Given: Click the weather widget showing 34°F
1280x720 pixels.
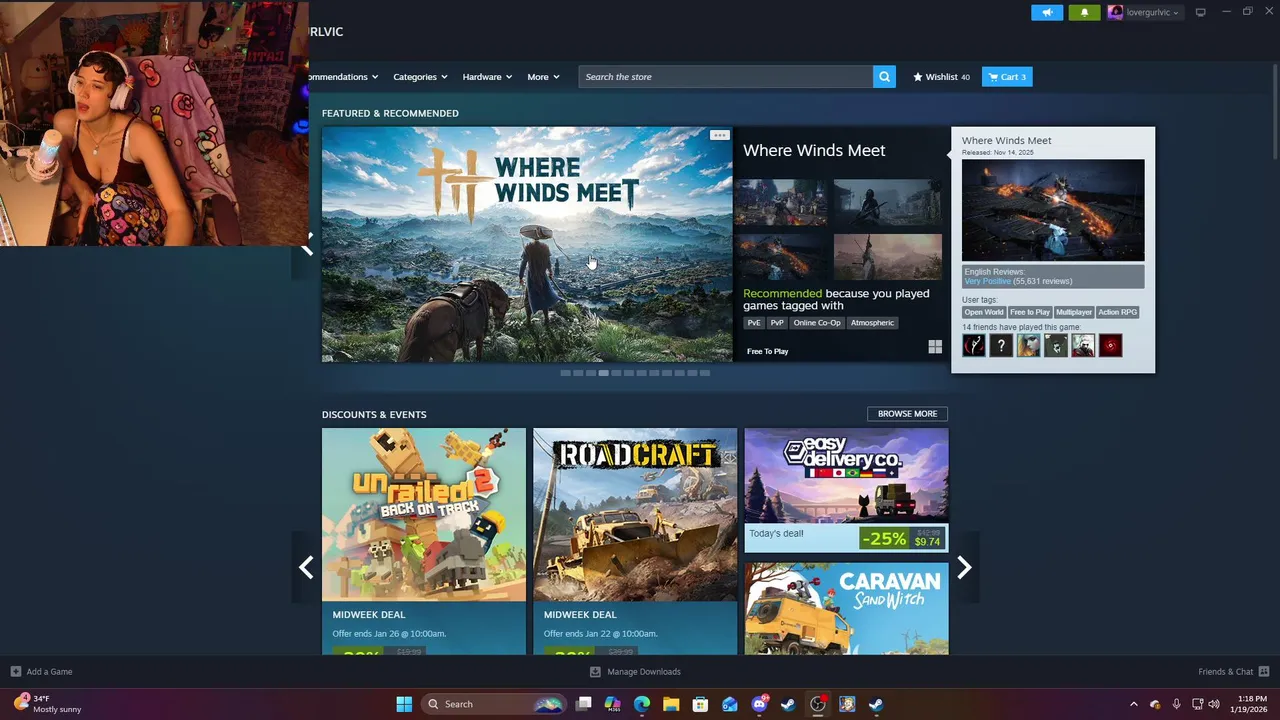Looking at the screenshot, I should click(x=48, y=704).
